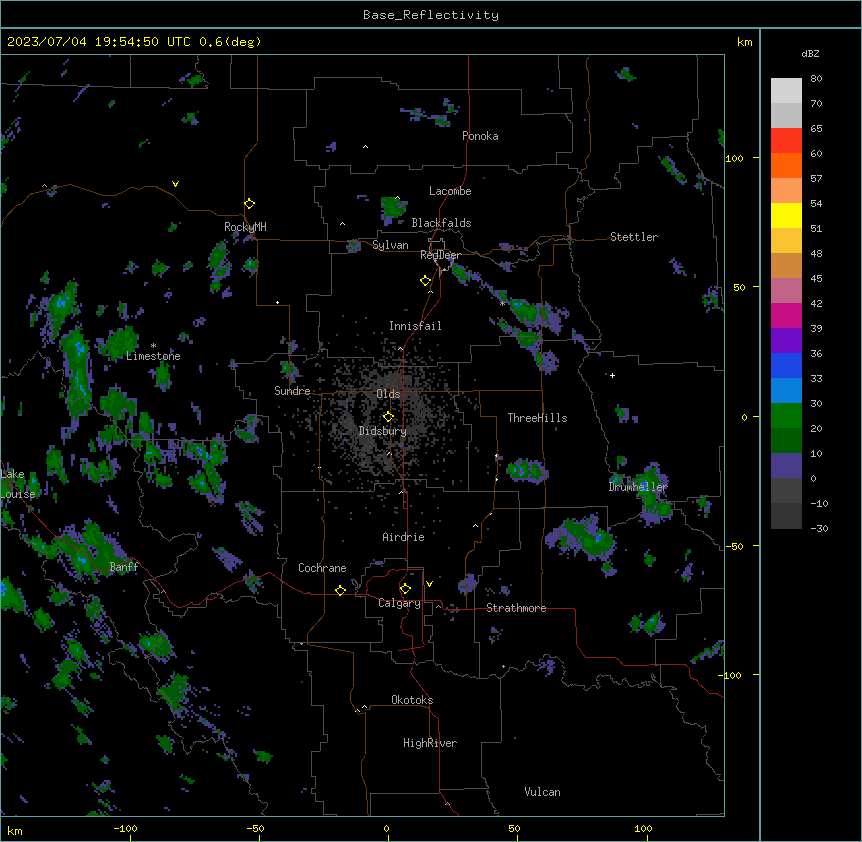Click the Airdrie city label

pyautogui.click(x=403, y=537)
